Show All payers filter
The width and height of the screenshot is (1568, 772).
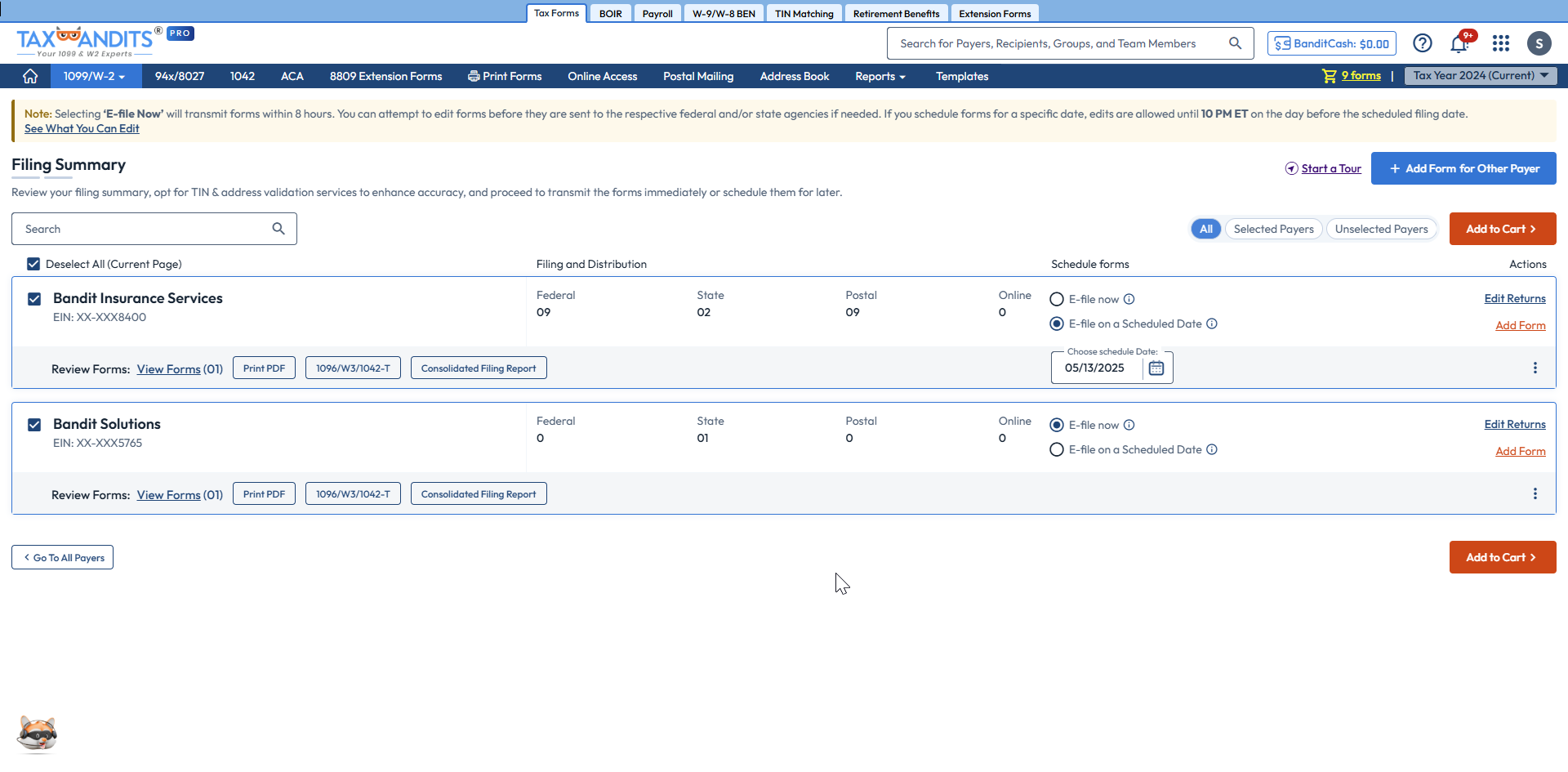pos(1206,229)
